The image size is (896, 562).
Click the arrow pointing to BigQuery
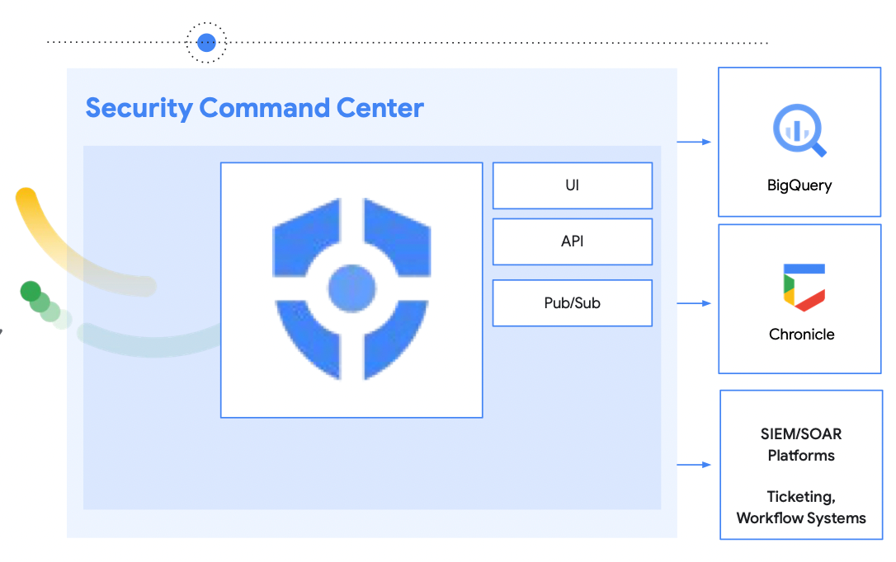click(x=695, y=142)
